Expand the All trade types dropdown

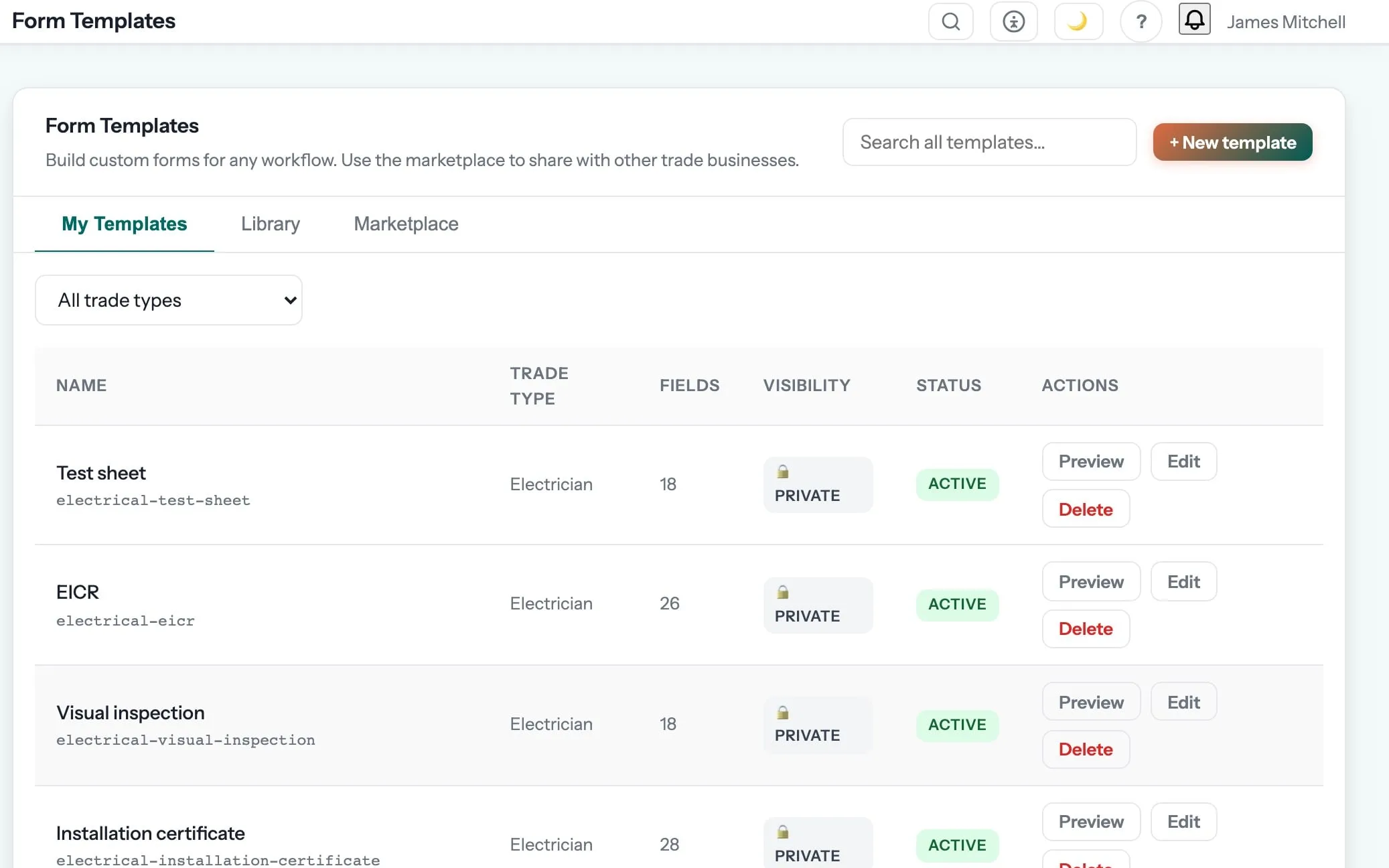[x=169, y=300]
